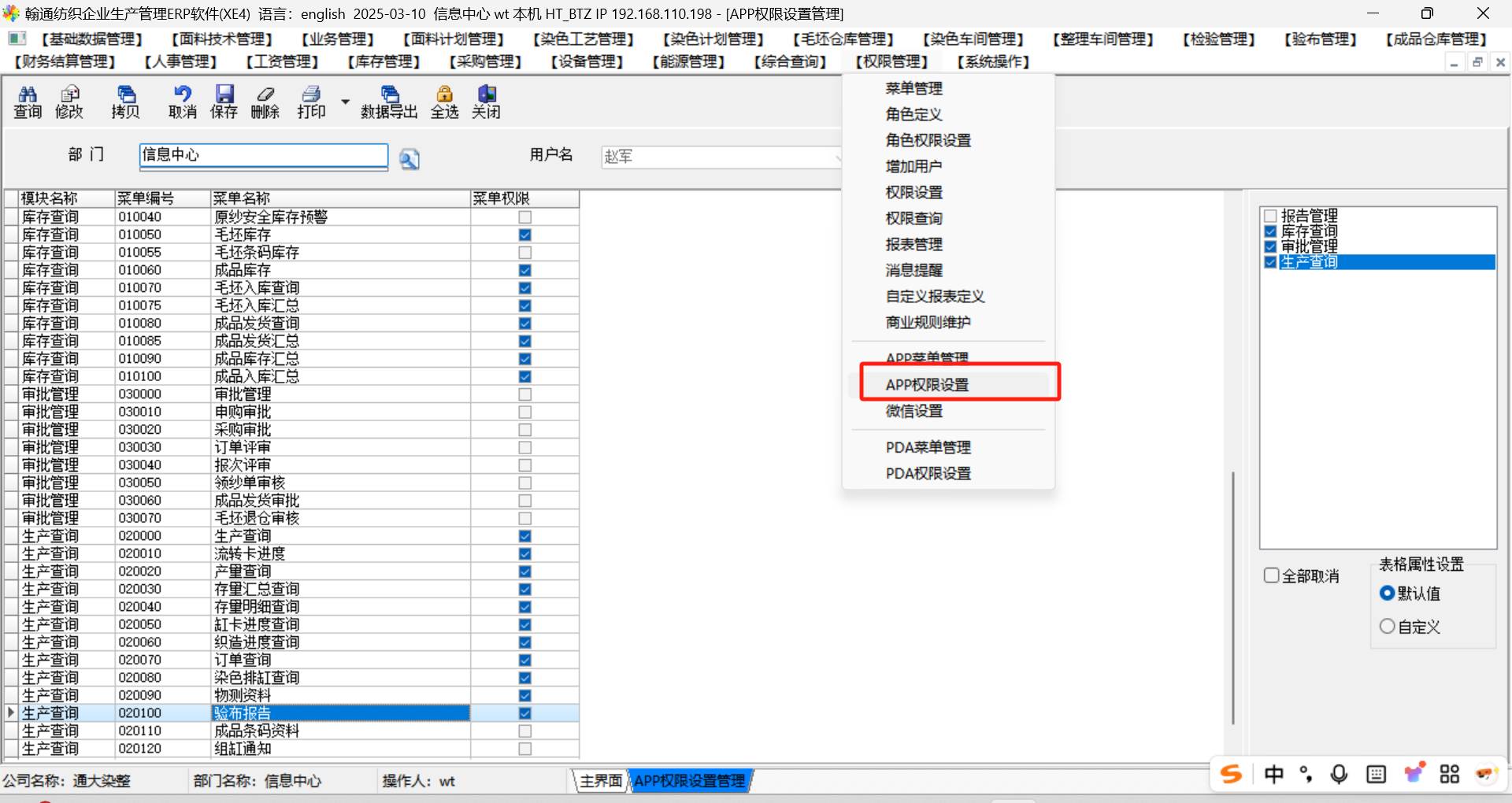Viewport: 1512px width, 803px height.
Task: Uncheck permission for 验布报告 row
Action: [x=525, y=713]
